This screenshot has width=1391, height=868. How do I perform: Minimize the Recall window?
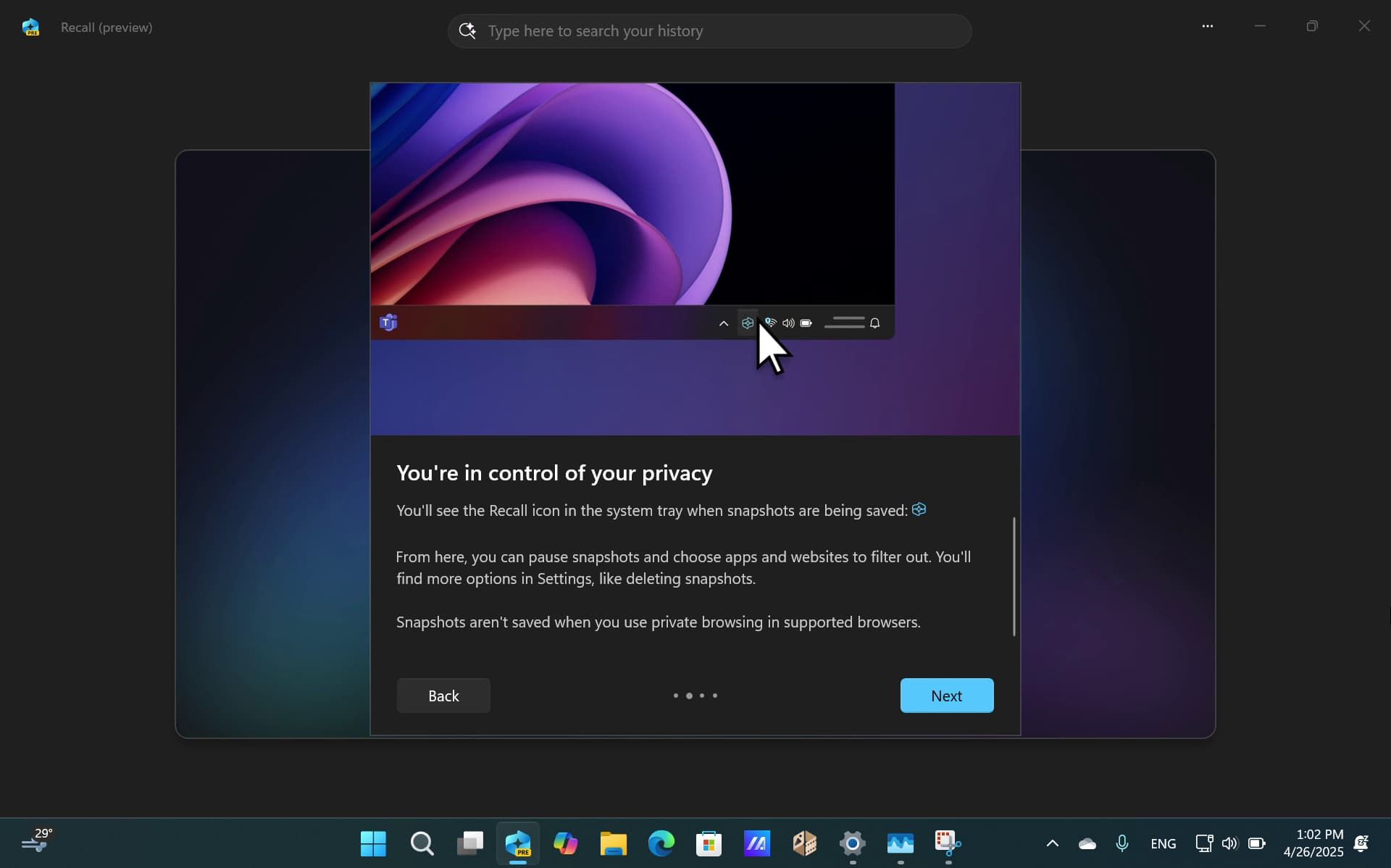[x=1260, y=26]
